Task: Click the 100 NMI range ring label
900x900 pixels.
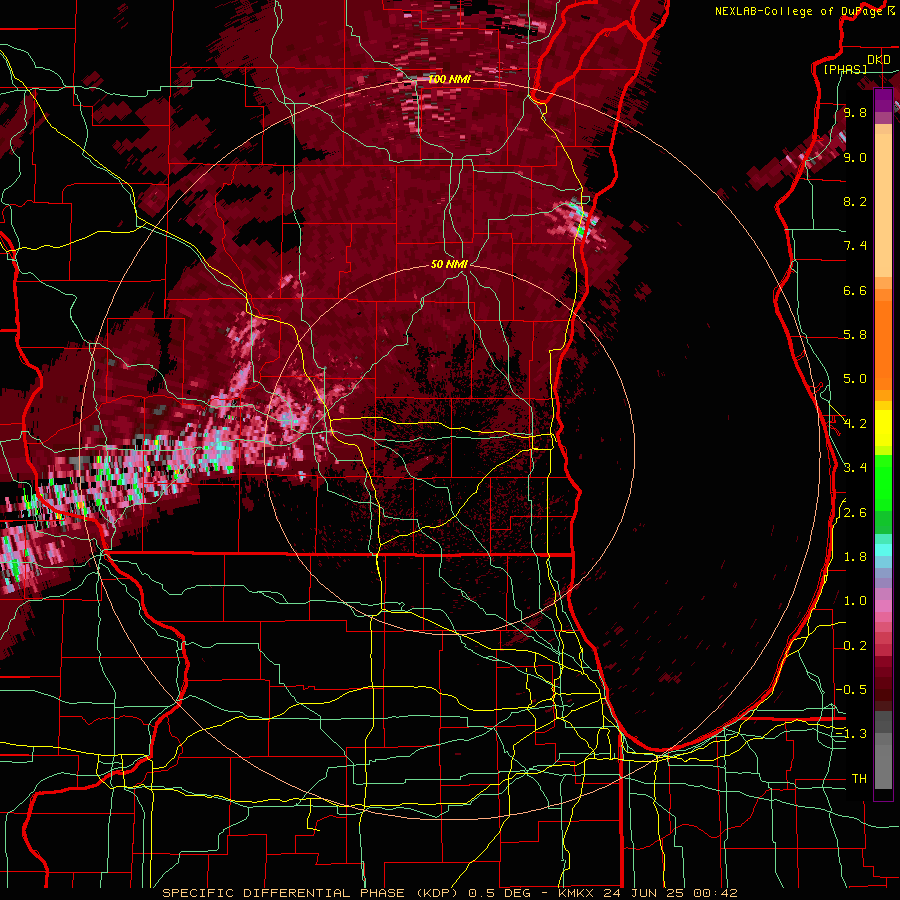Action: [449, 79]
